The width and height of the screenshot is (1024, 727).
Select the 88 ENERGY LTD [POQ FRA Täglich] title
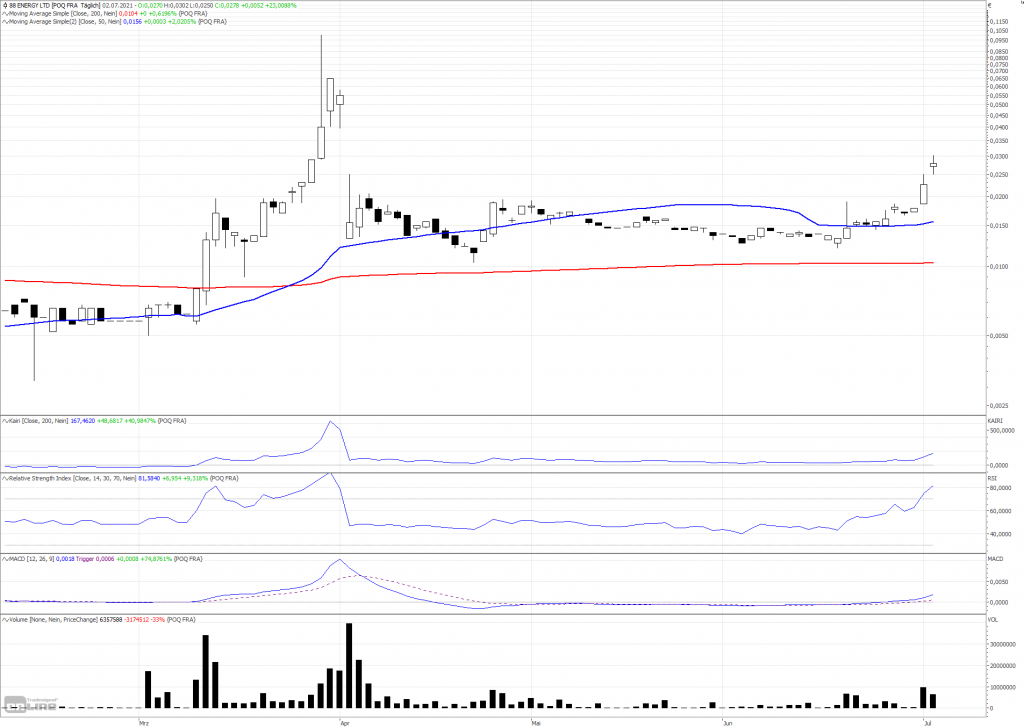coord(55,5)
